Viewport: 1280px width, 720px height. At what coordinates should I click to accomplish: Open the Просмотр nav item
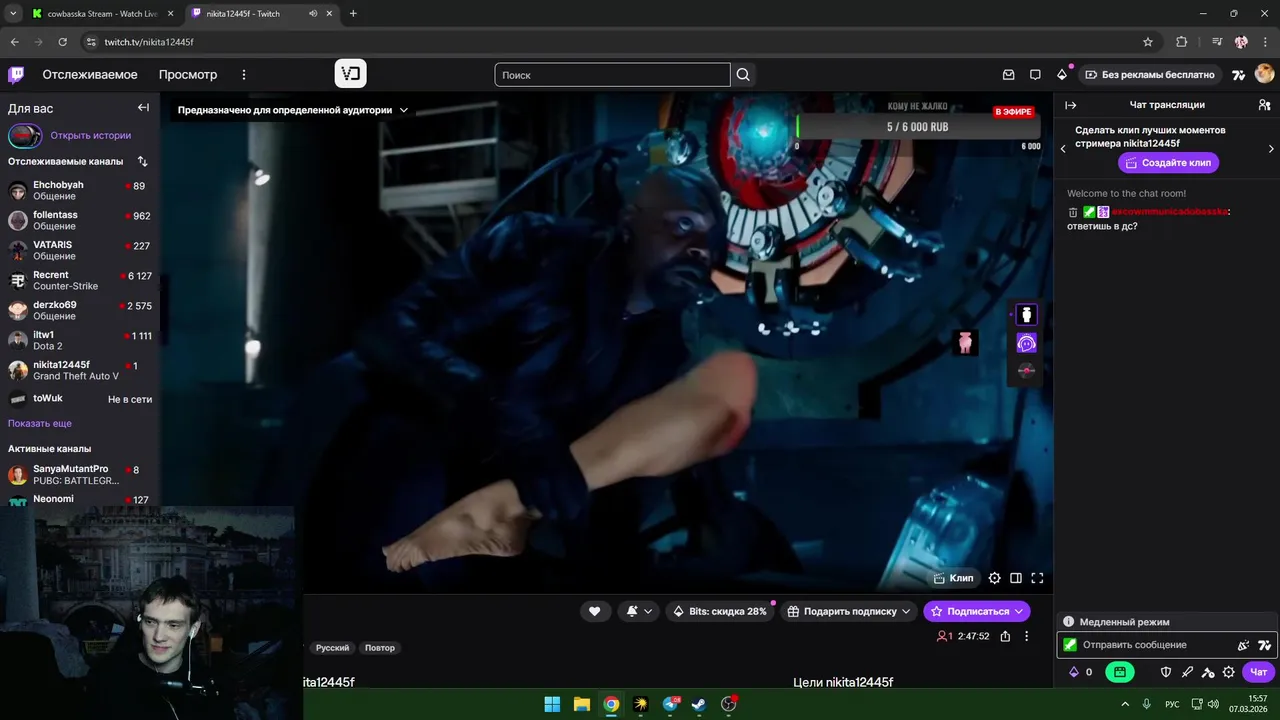(x=188, y=74)
